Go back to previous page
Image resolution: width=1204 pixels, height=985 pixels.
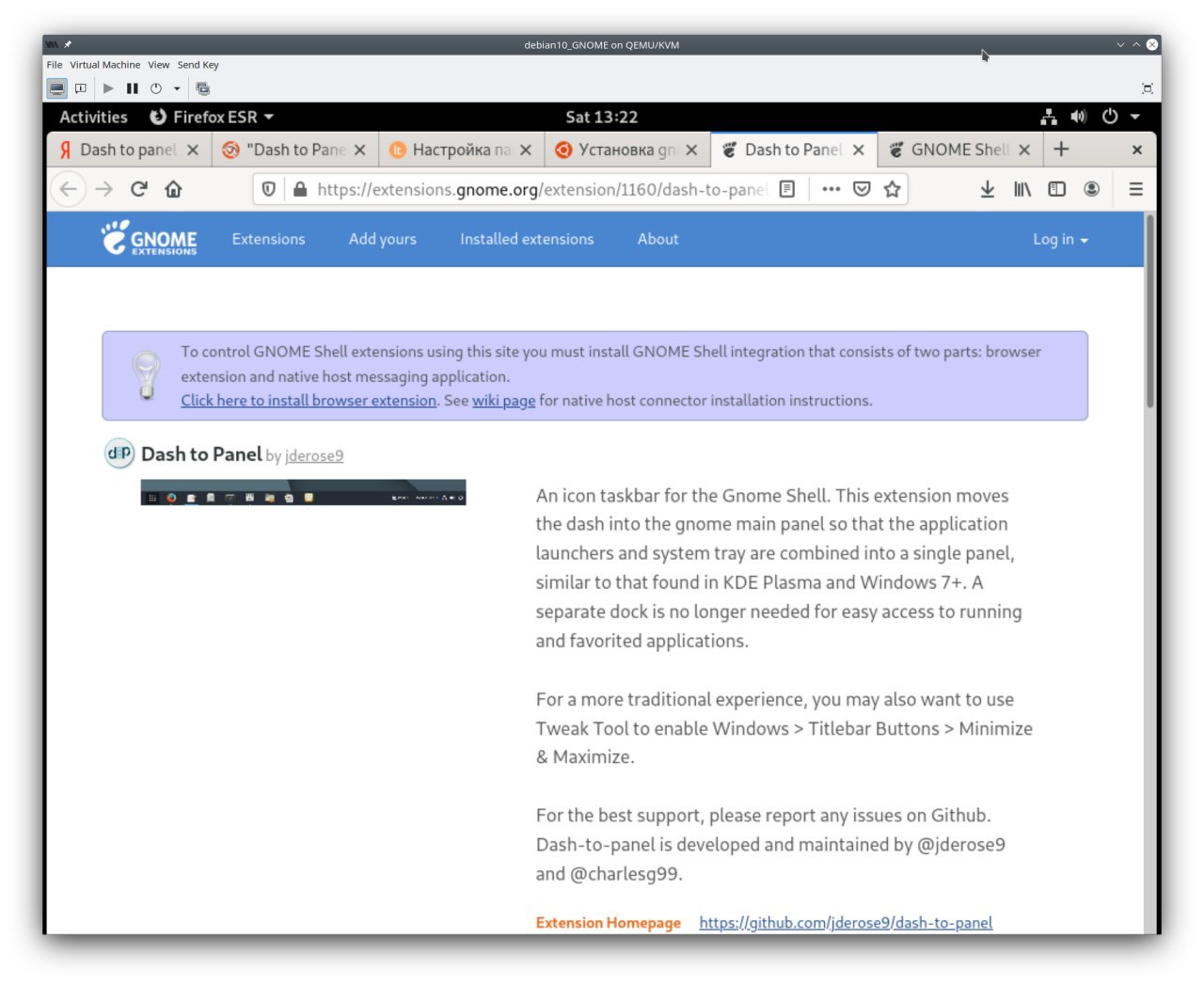(68, 189)
